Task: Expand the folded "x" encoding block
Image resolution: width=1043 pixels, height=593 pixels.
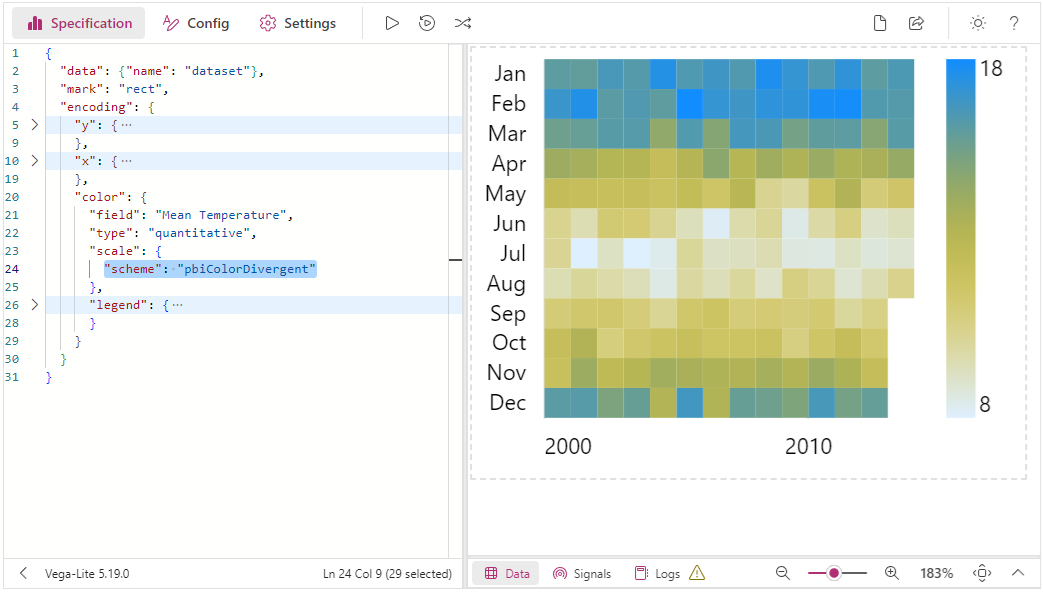Action: 35,160
